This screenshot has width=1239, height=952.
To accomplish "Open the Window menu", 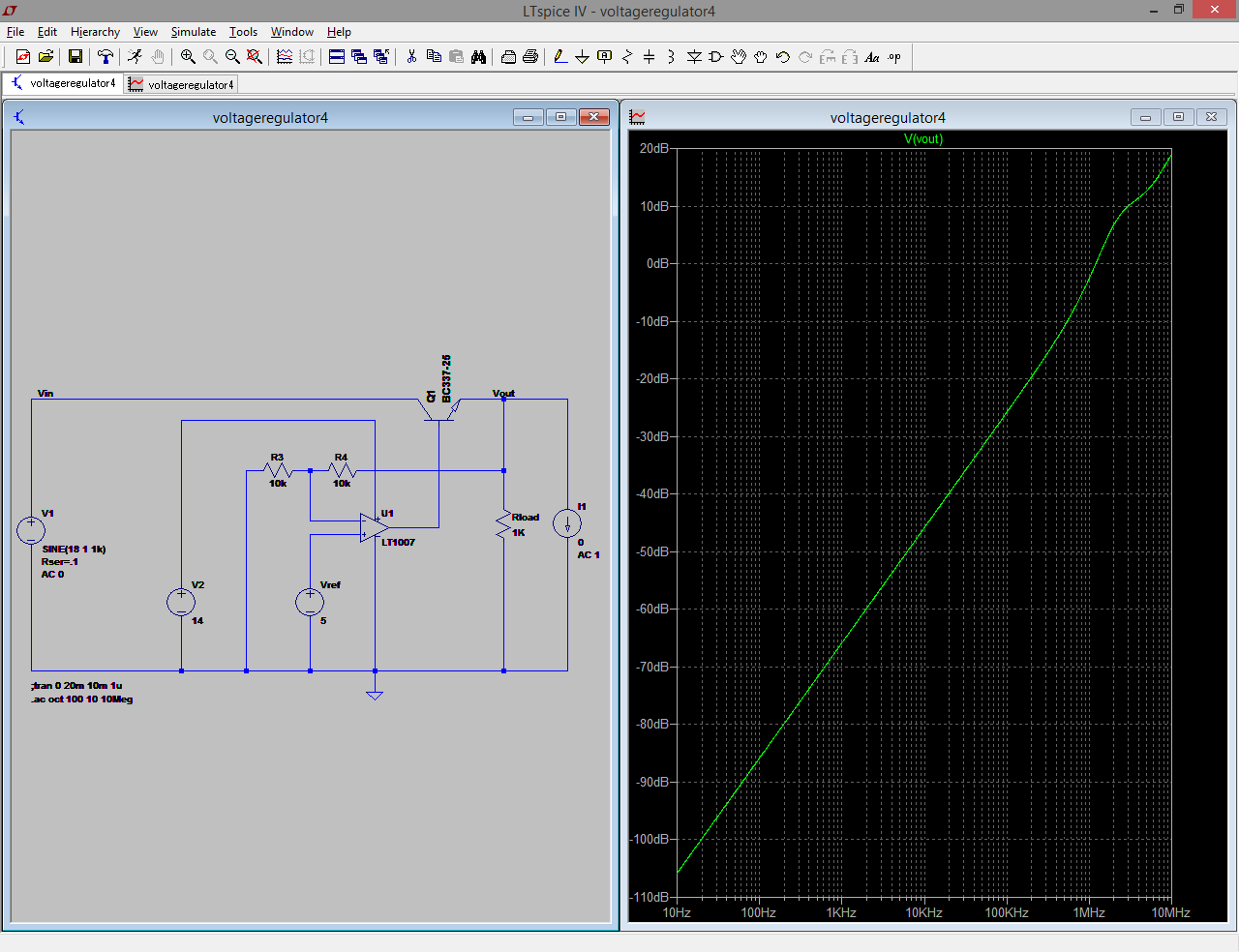I will coord(292,32).
